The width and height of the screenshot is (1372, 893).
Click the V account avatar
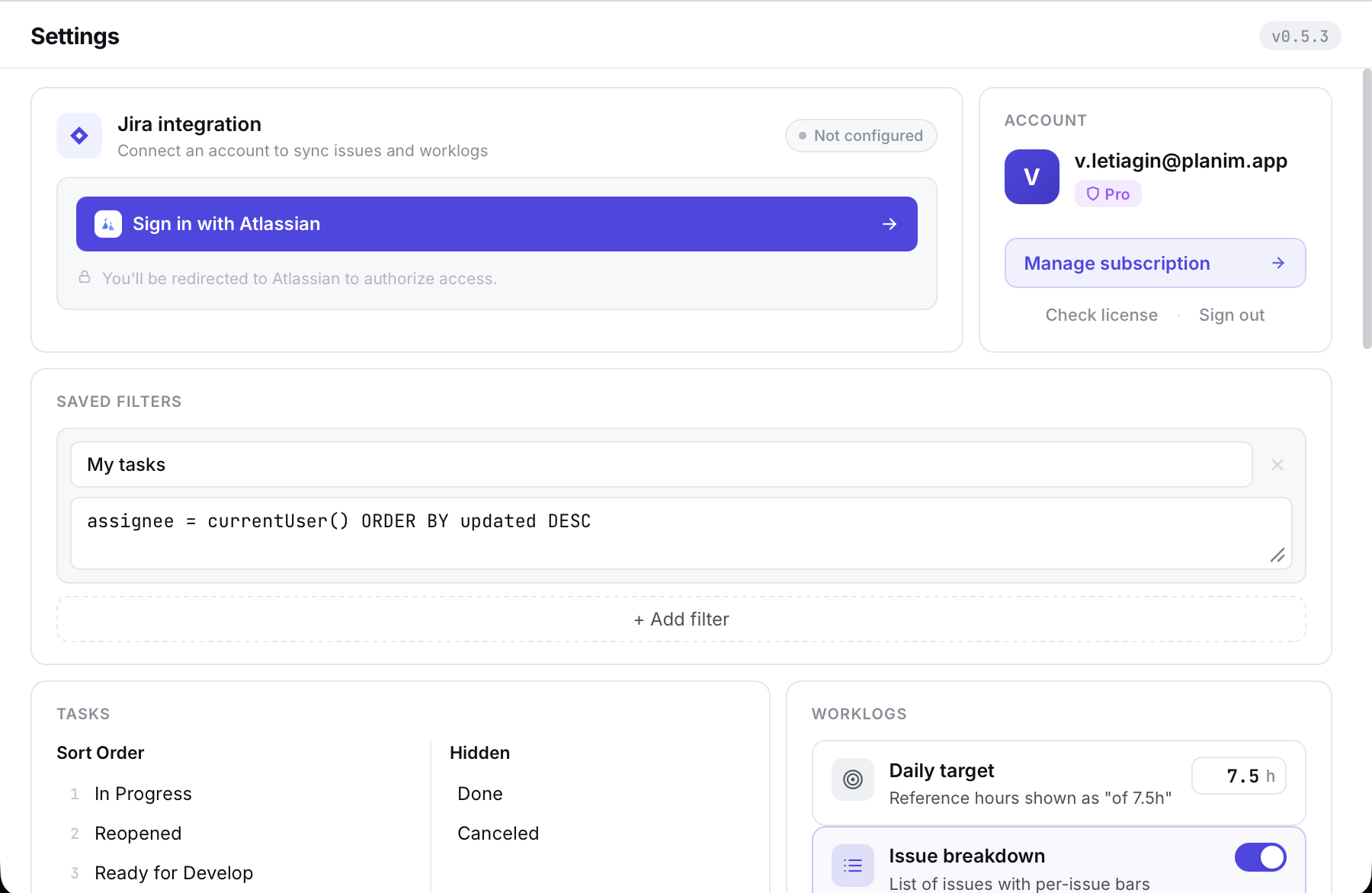coord(1032,177)
